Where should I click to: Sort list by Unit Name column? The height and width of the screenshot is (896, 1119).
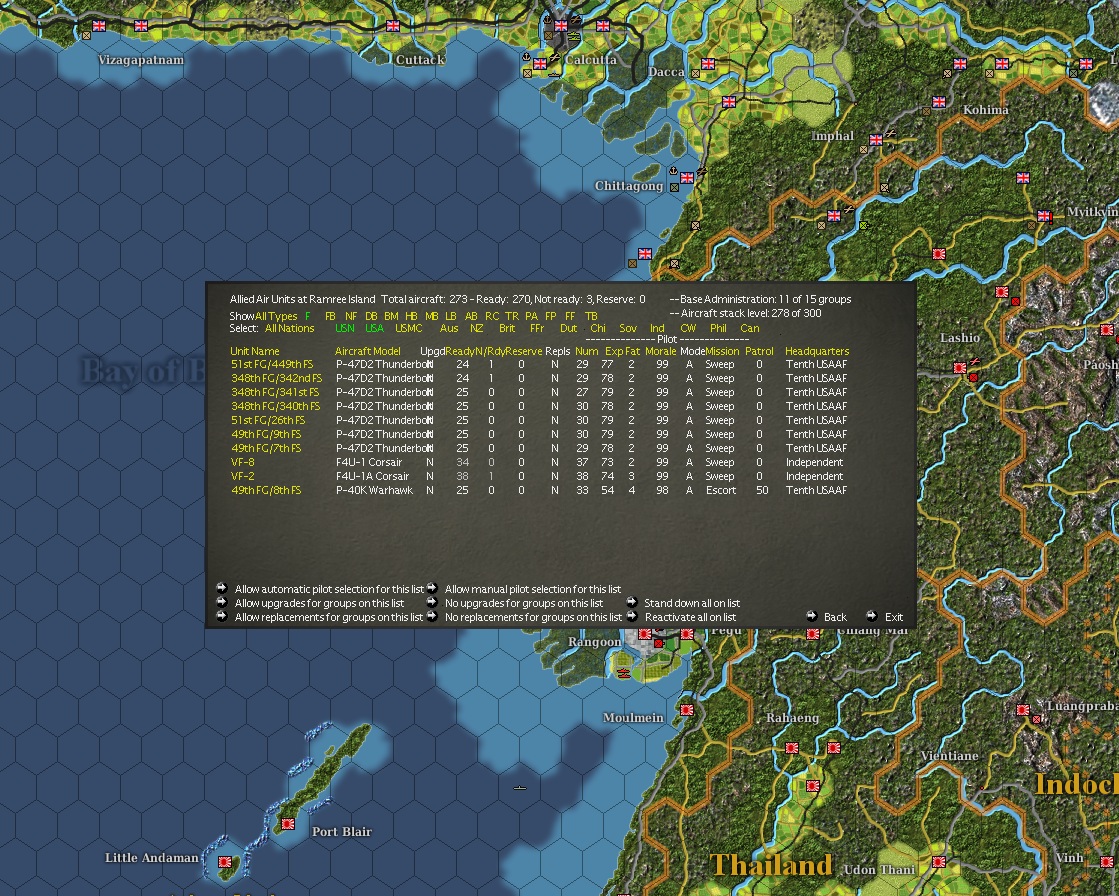pyautogui.click(x=255, y=351)
